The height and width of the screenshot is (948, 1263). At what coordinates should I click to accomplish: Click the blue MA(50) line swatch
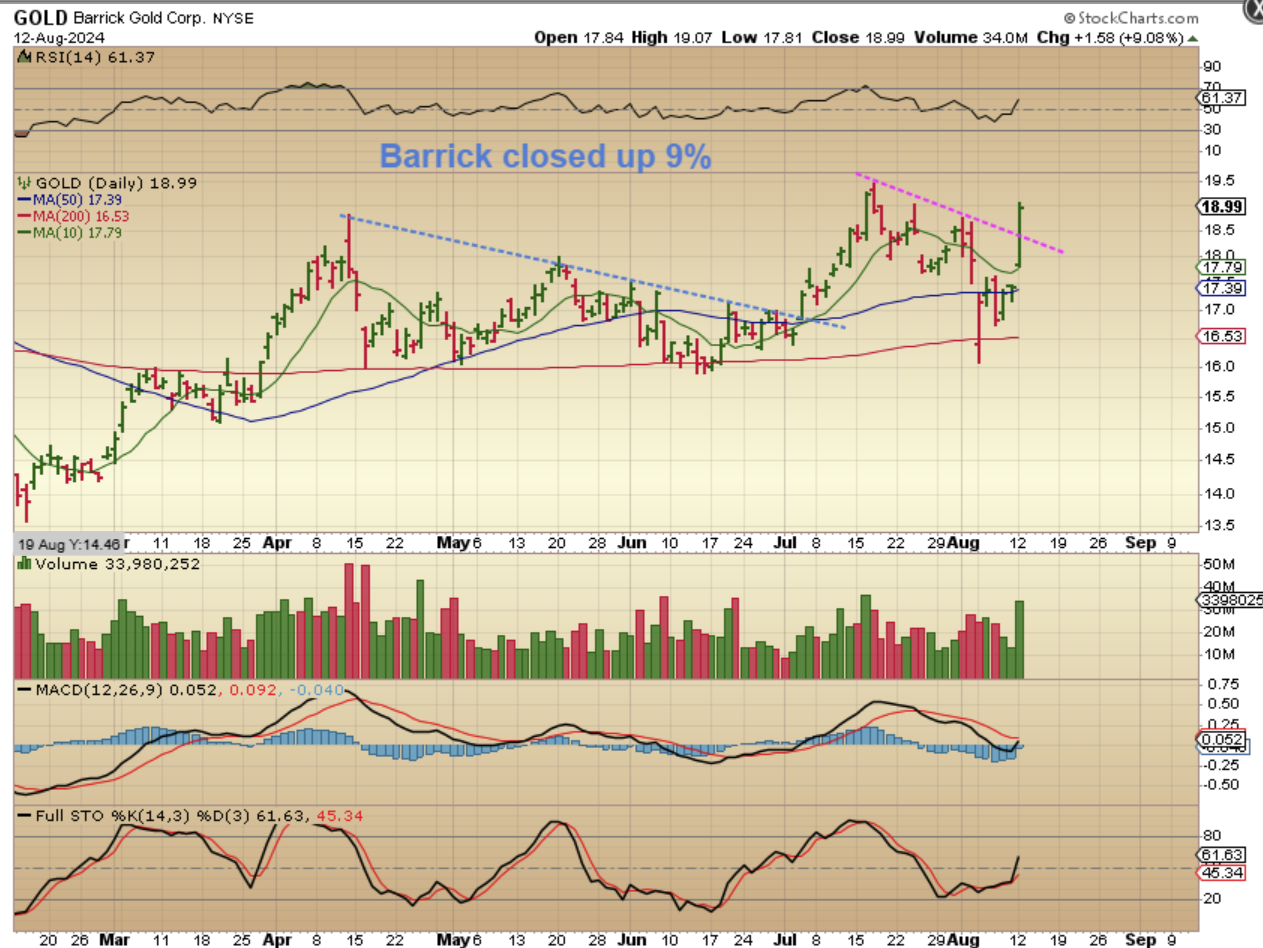tap(24, 200)
